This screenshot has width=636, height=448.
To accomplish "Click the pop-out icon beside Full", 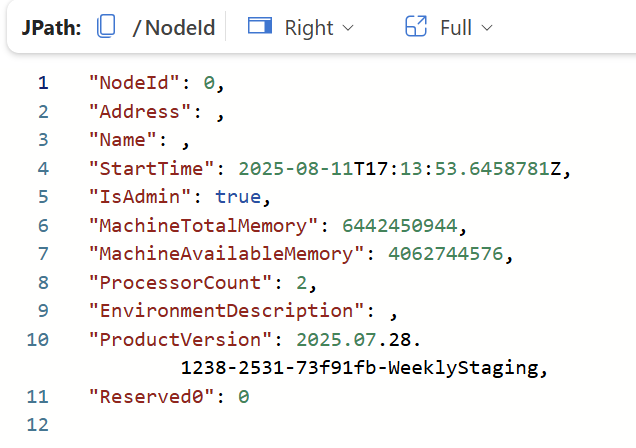I will tap(416, 27).
